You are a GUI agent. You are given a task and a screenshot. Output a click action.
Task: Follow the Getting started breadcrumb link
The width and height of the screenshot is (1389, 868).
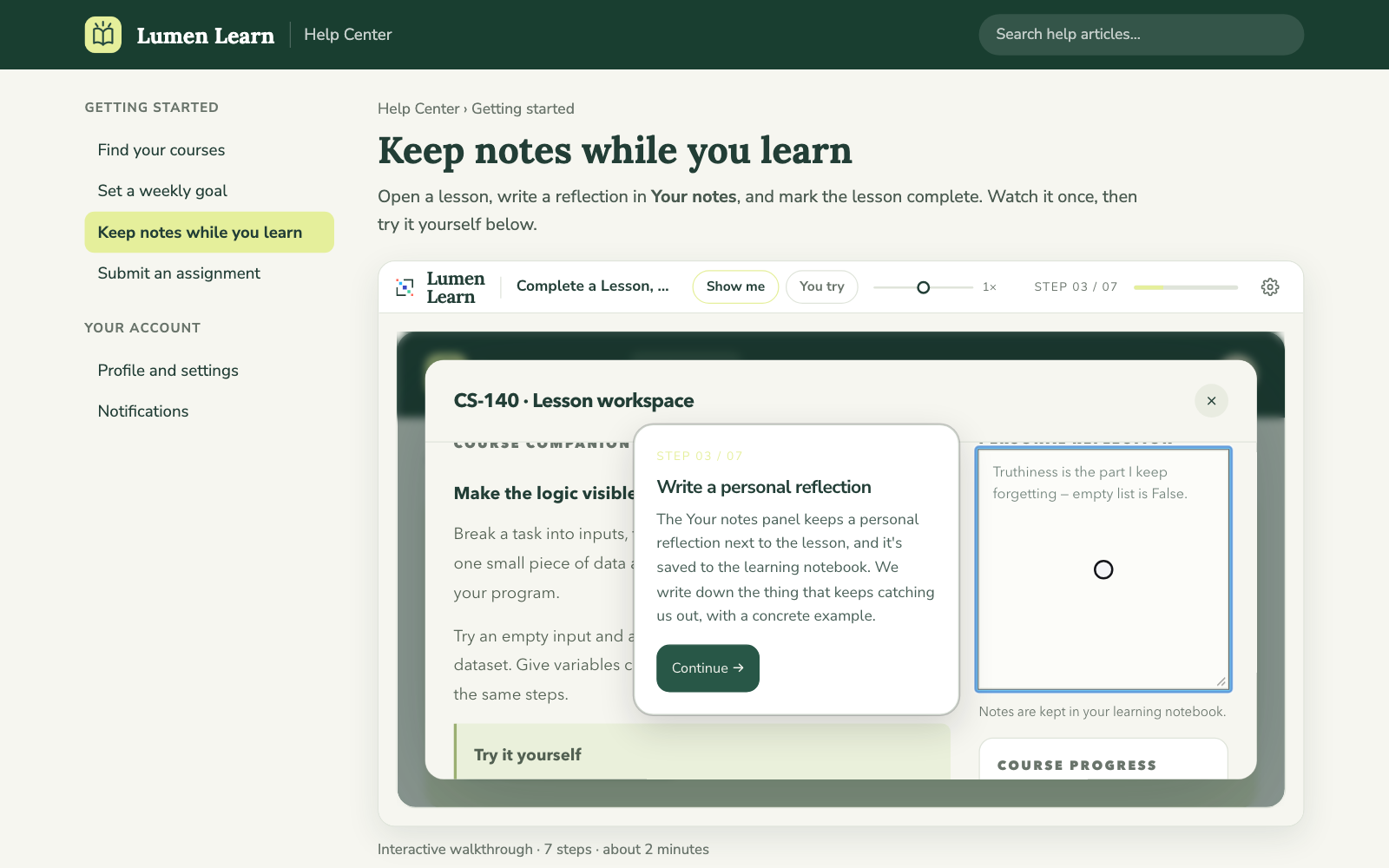point(523,108)
